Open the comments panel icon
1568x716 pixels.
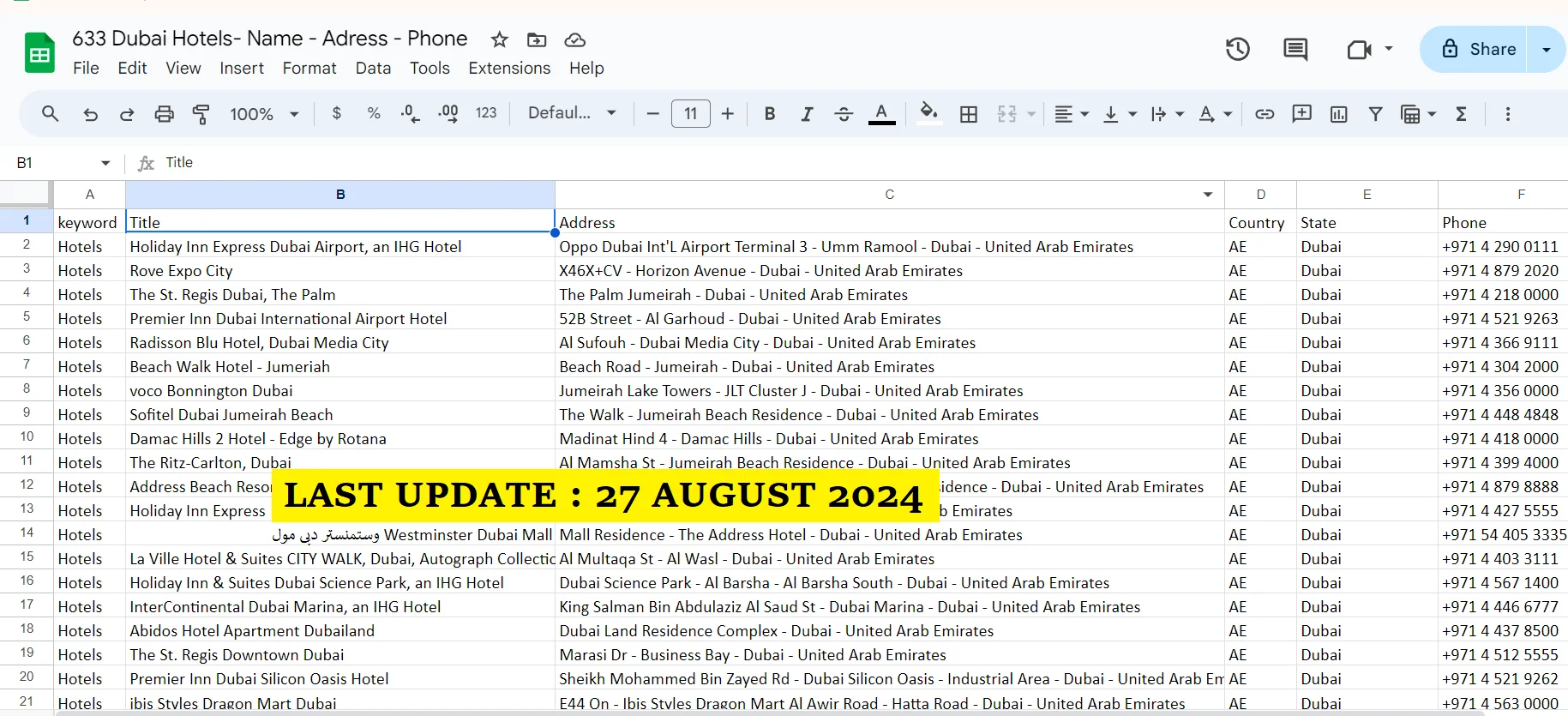1295,49
